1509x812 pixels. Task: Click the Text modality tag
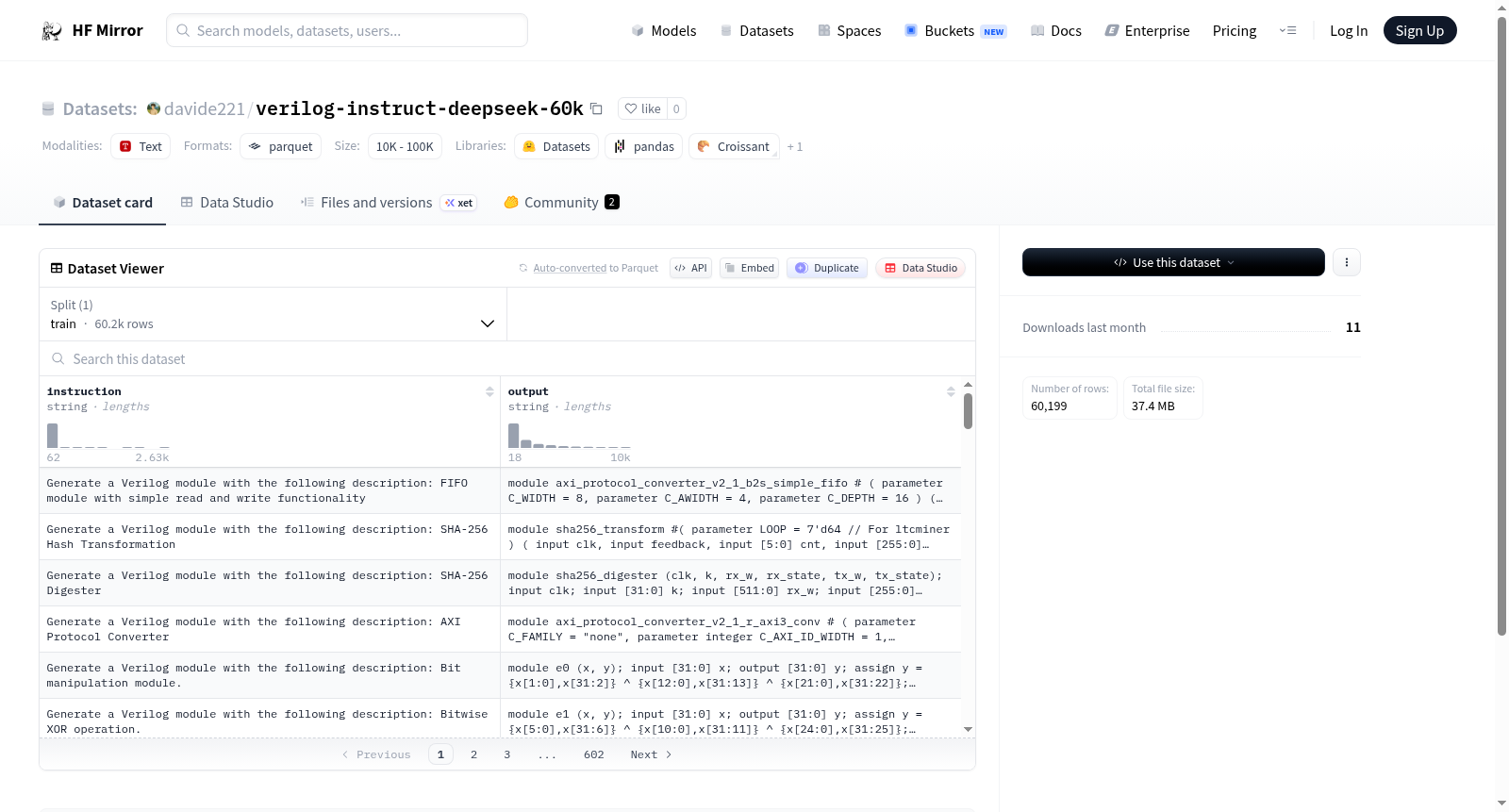tap(141, 146)
